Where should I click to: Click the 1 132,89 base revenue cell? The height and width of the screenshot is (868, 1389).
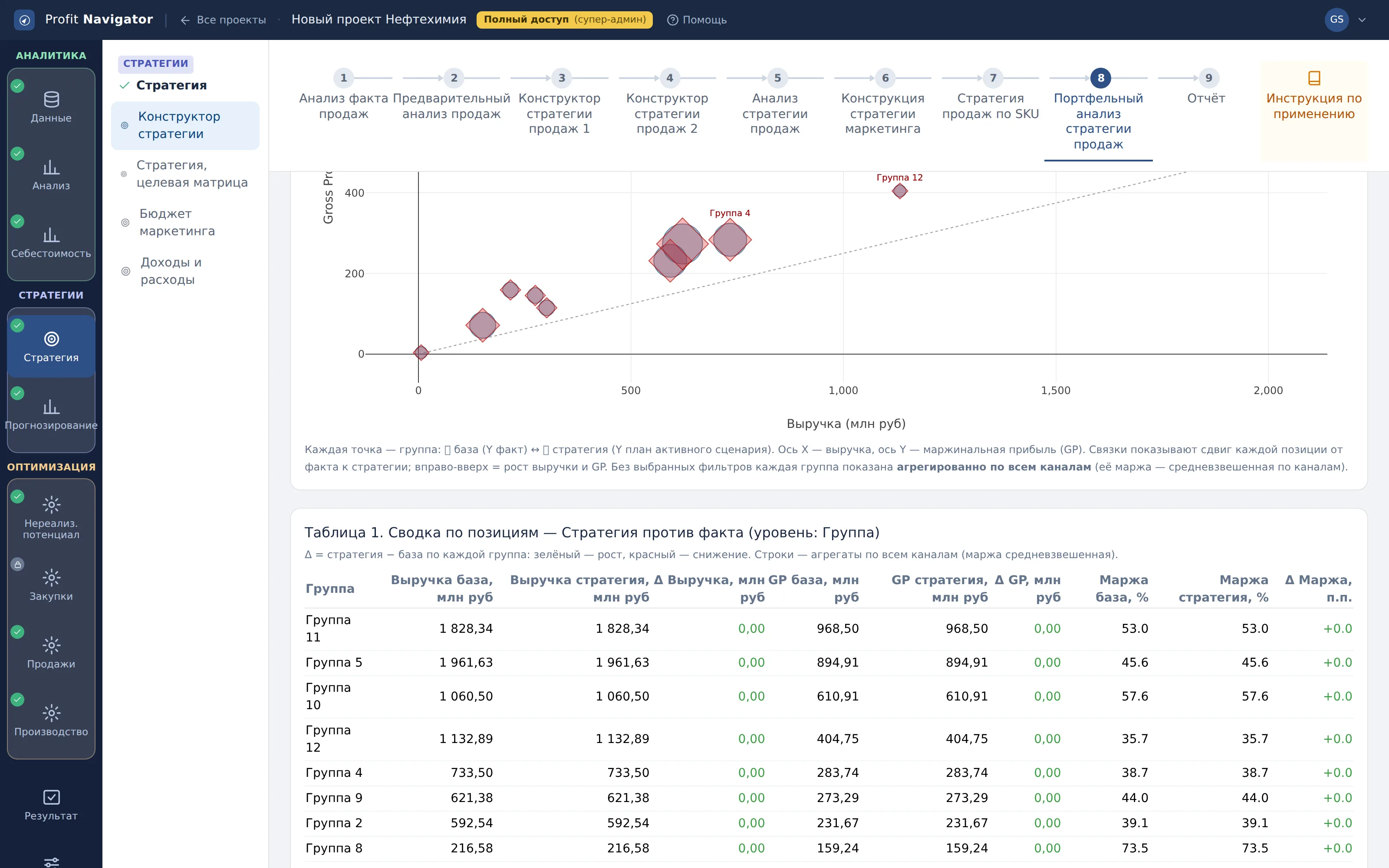465,739
